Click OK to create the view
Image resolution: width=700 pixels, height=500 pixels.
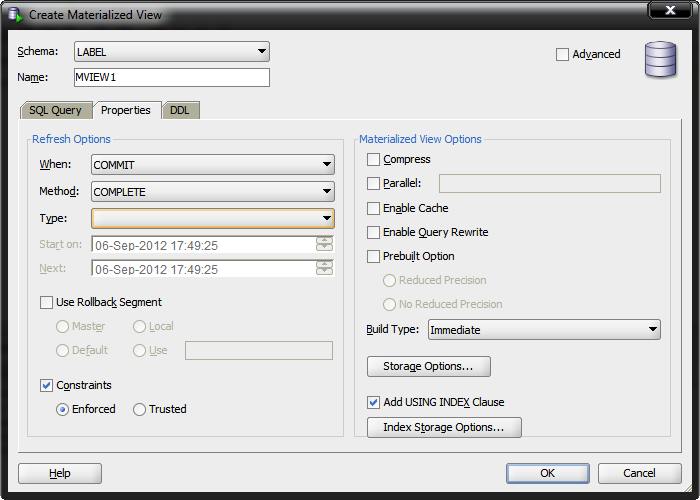pyautogui.click(x=547, y=473)
